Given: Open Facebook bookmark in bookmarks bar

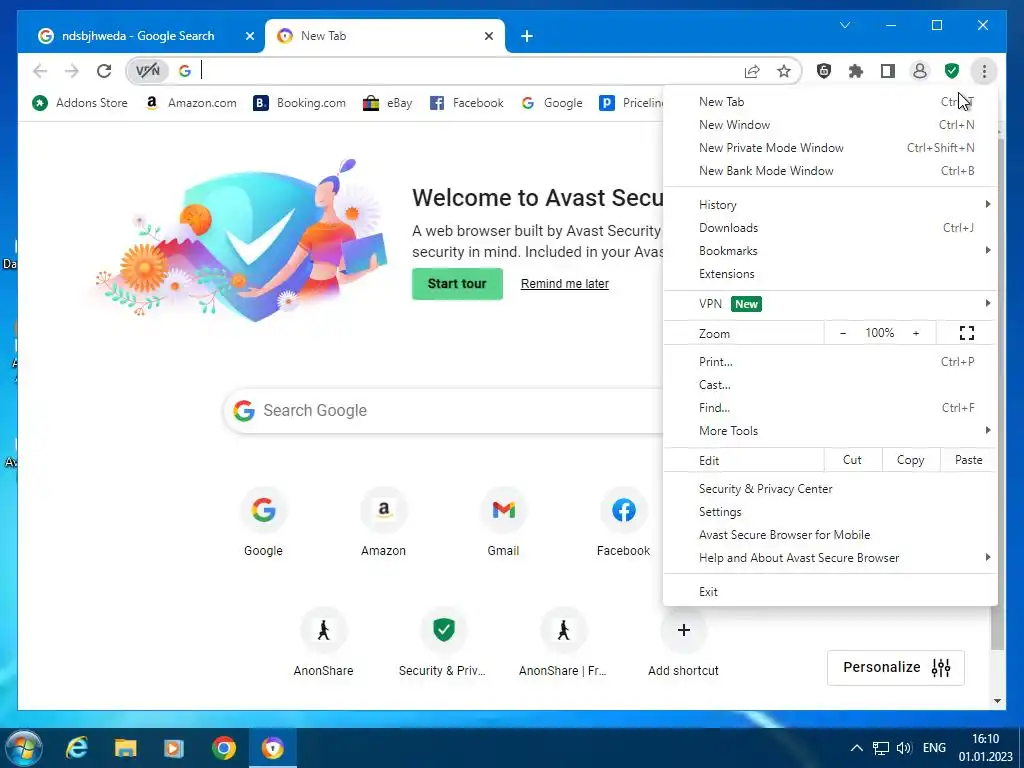Looking at the screenshot, I should 467,103.
